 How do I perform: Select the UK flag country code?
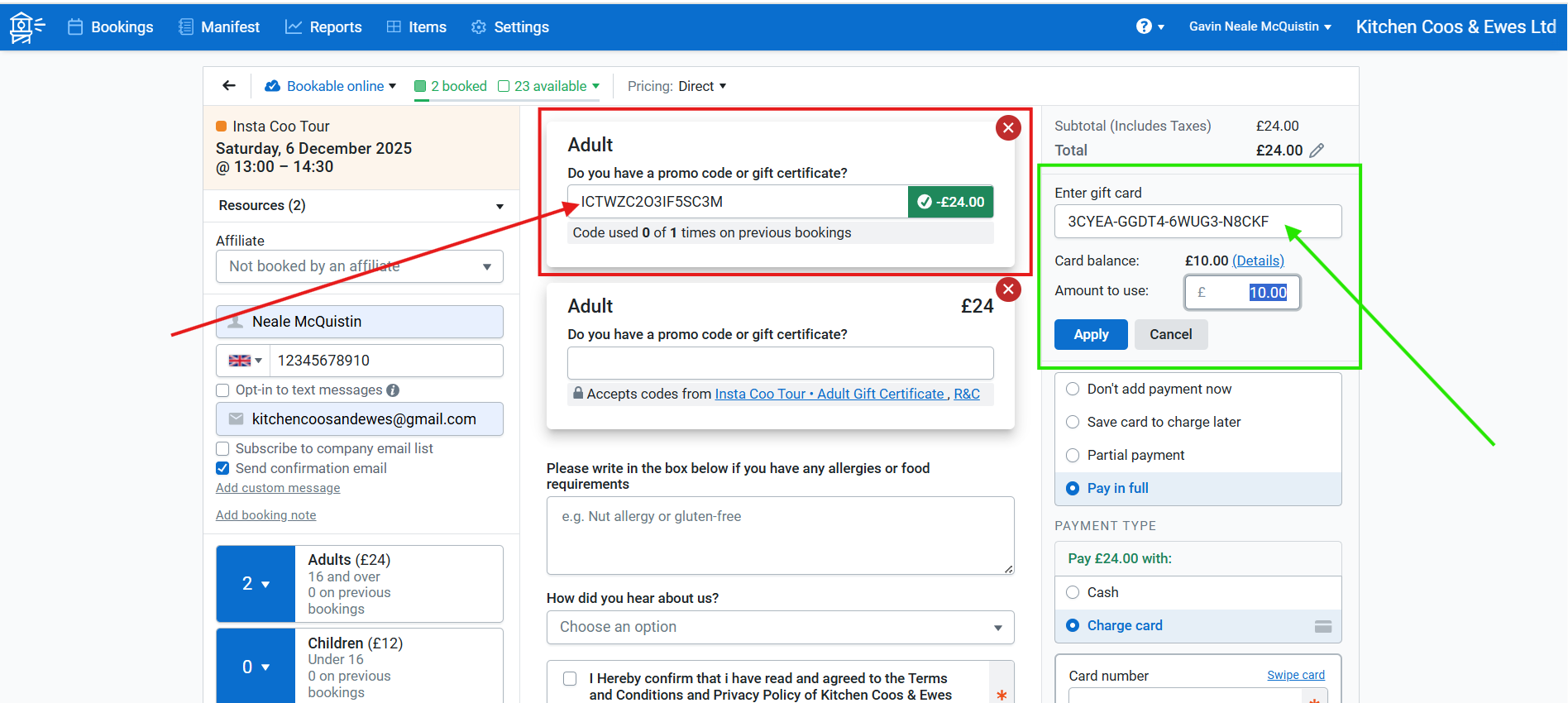coord(244,361)
